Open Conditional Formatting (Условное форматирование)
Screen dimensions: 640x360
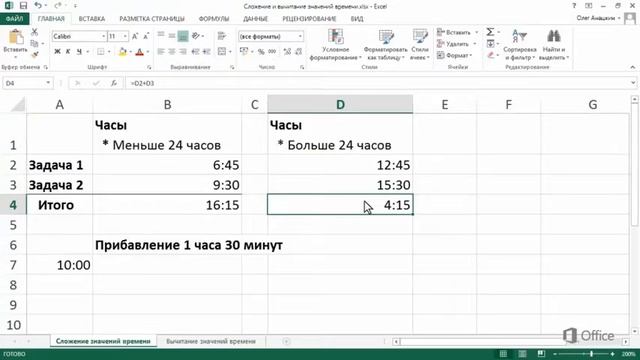pyautogui.click(x=336, y=45)
